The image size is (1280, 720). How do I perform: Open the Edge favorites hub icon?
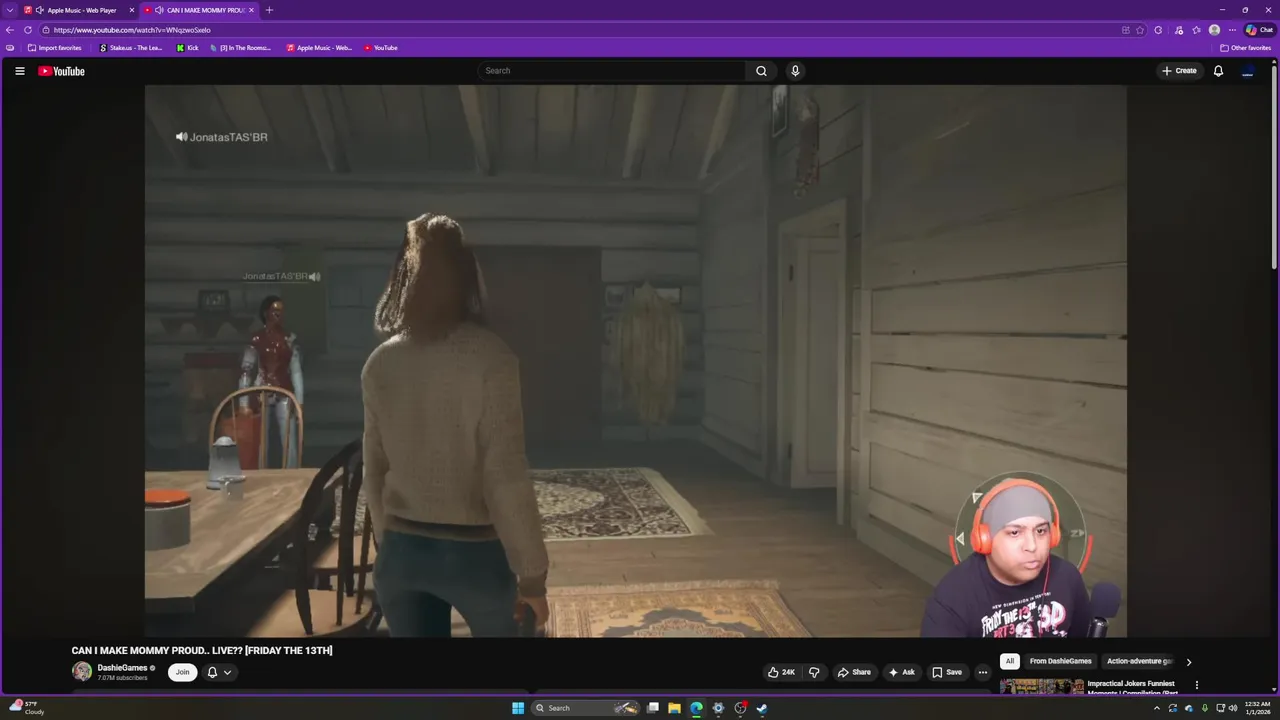(1196, 30)
